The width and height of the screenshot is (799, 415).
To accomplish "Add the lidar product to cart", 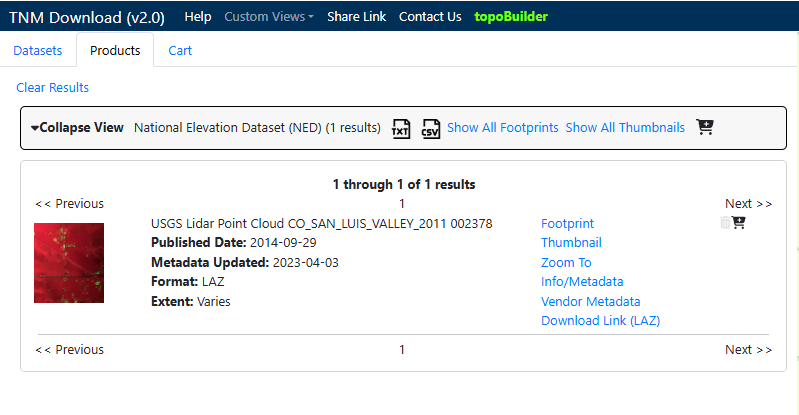I will [739, 223].
